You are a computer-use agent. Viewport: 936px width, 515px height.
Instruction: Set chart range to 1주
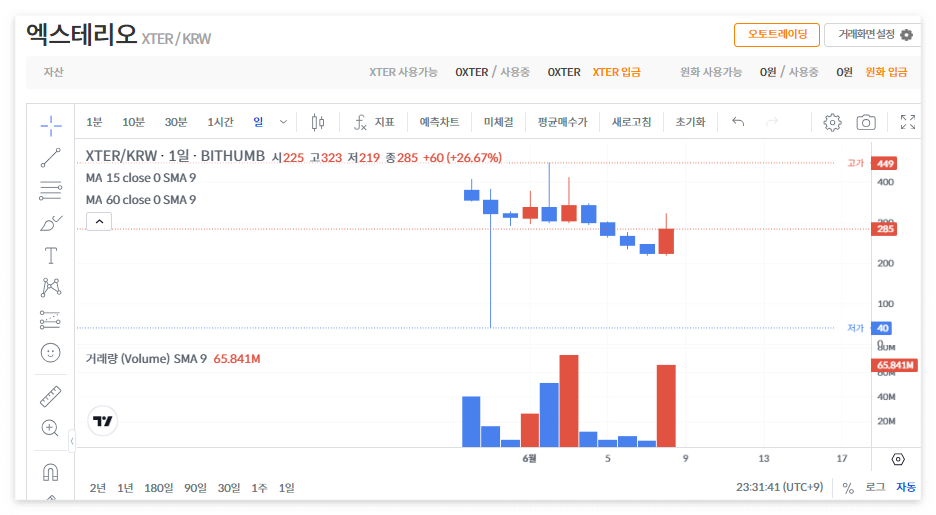click(259, 488)
